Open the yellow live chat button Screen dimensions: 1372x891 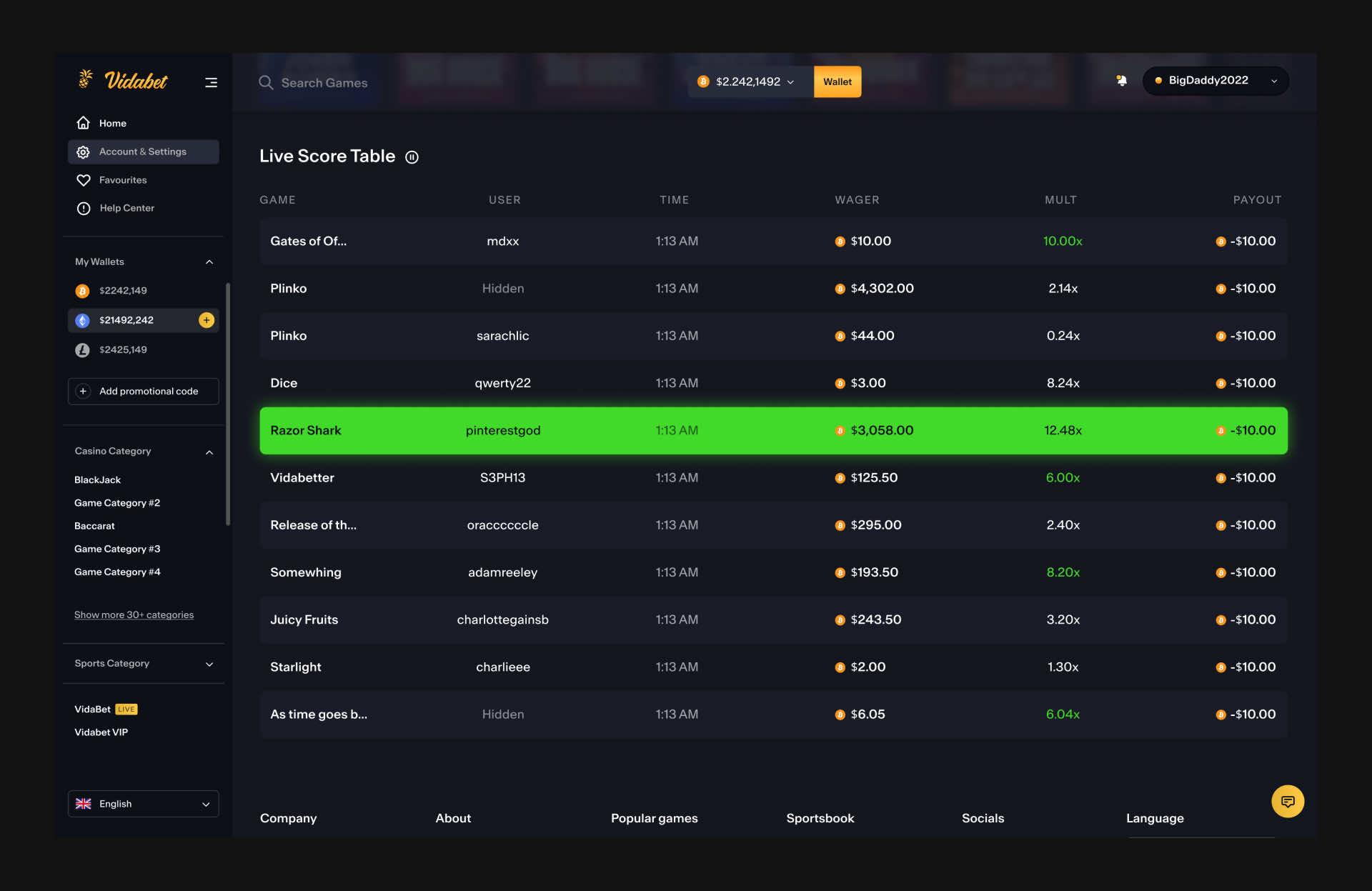coord(1287,801)
